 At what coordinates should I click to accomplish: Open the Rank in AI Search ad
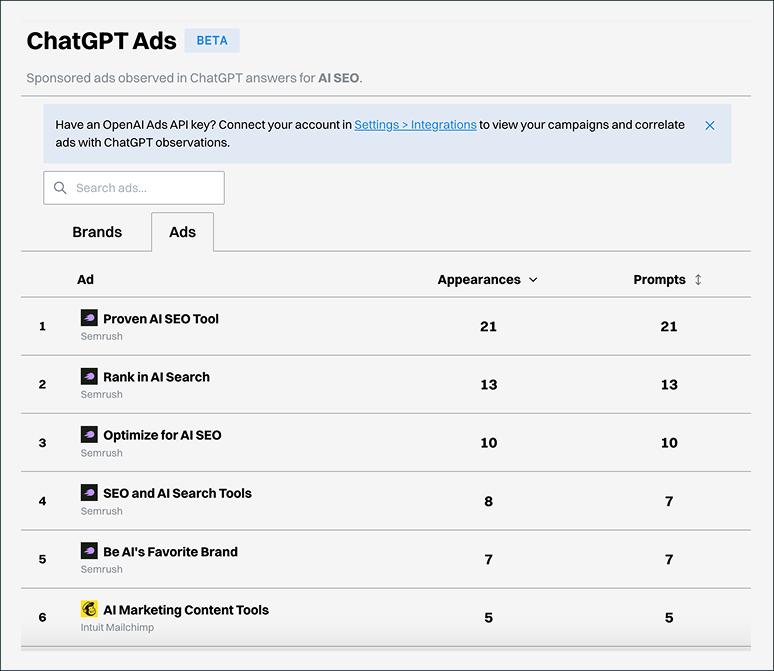(x=156, y=377)
